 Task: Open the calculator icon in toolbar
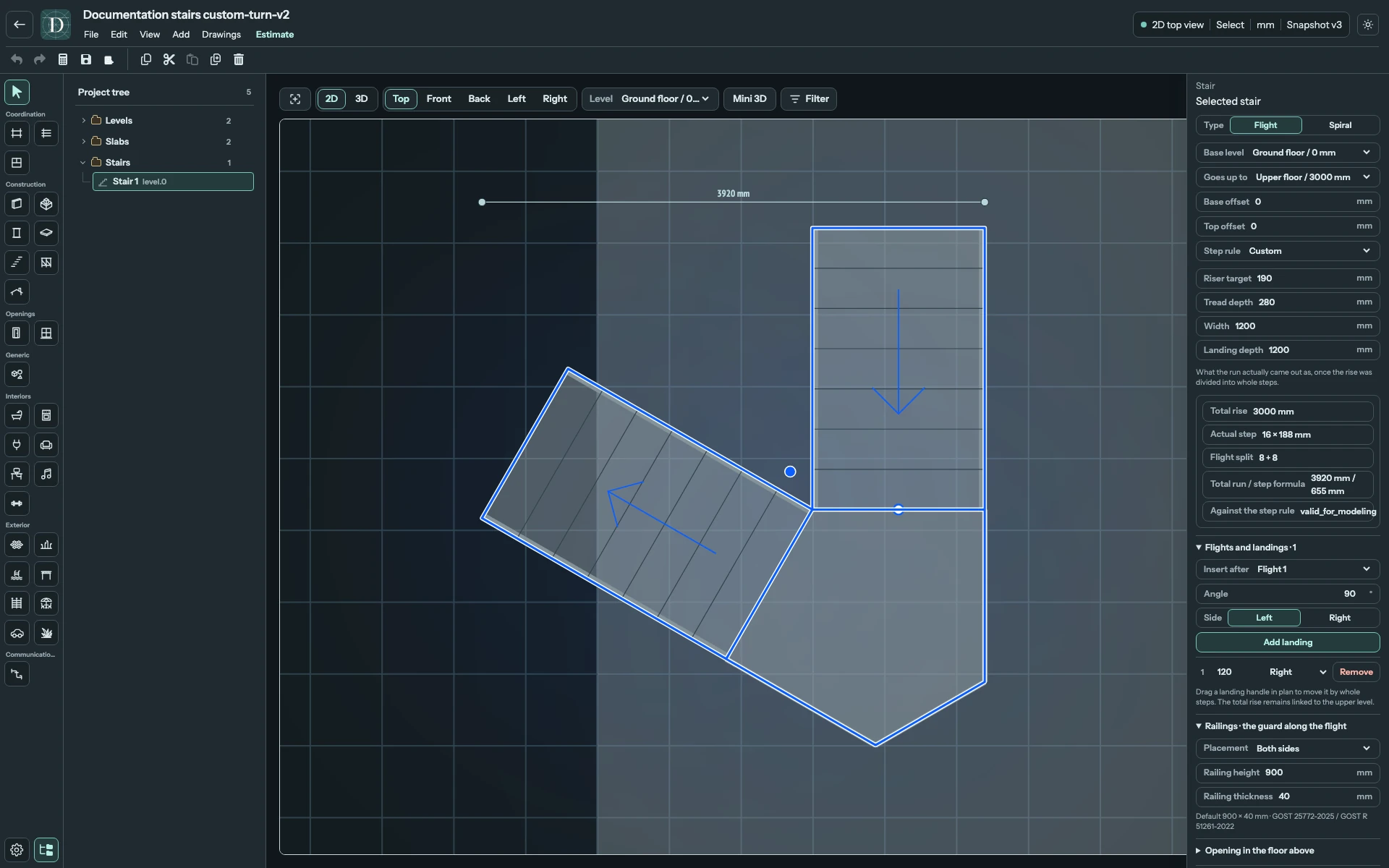(63, 59)
